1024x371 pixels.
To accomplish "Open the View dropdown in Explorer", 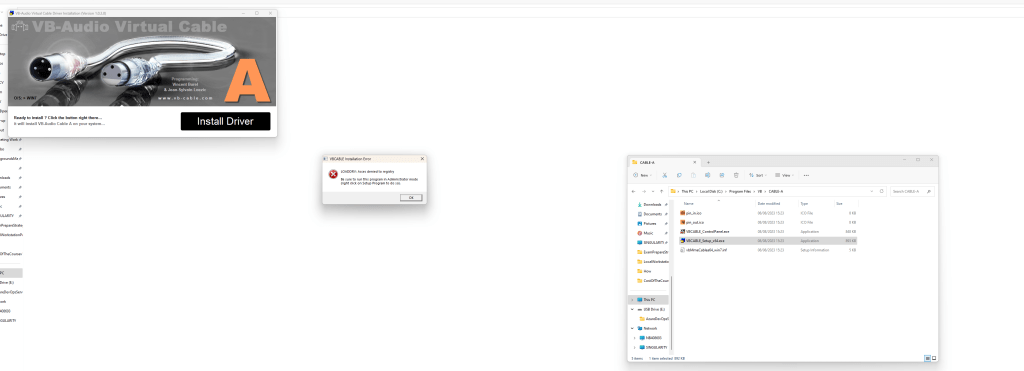I will pyautogui.click(x=785, y=175).
